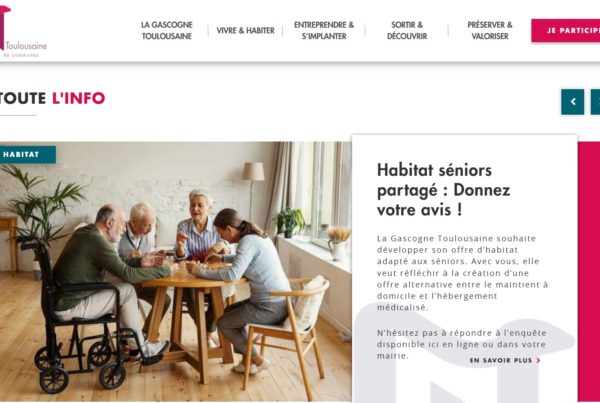The image size is (600, 403).
Task: Click the next slide arrow button
Action: coord(595,102)
